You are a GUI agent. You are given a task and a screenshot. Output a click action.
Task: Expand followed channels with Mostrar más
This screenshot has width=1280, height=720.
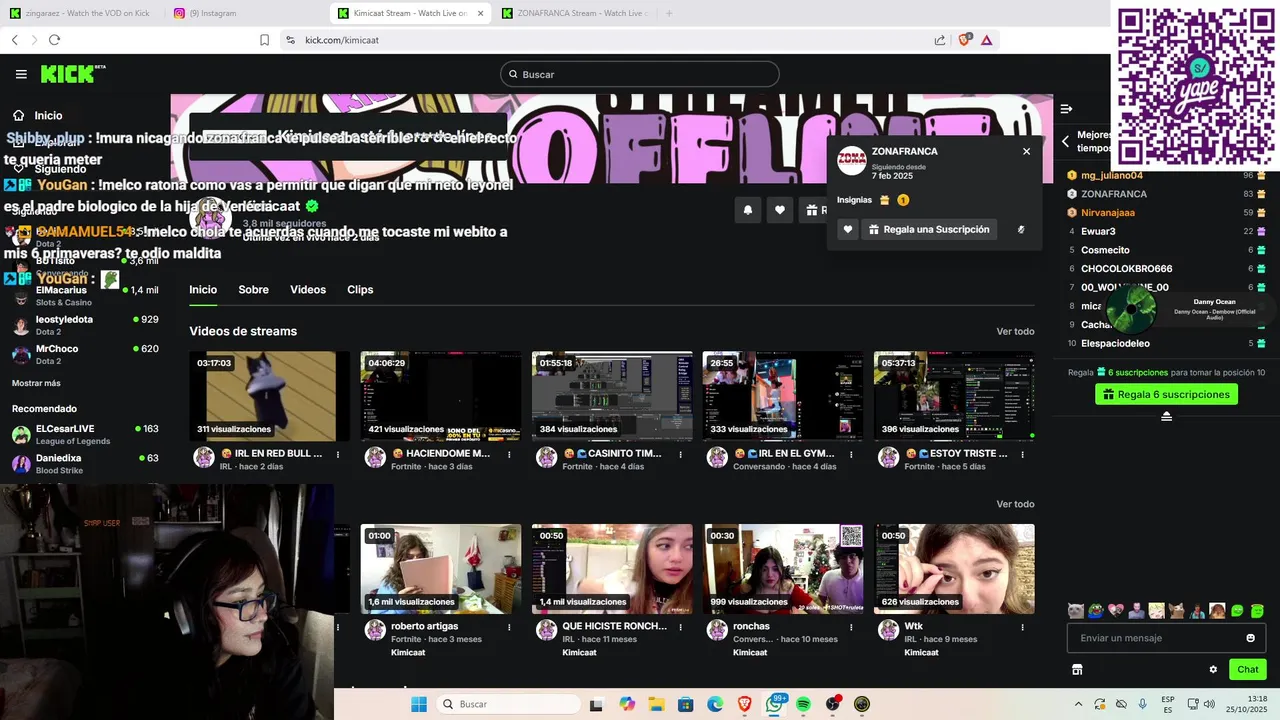click(x=36, y=383)
